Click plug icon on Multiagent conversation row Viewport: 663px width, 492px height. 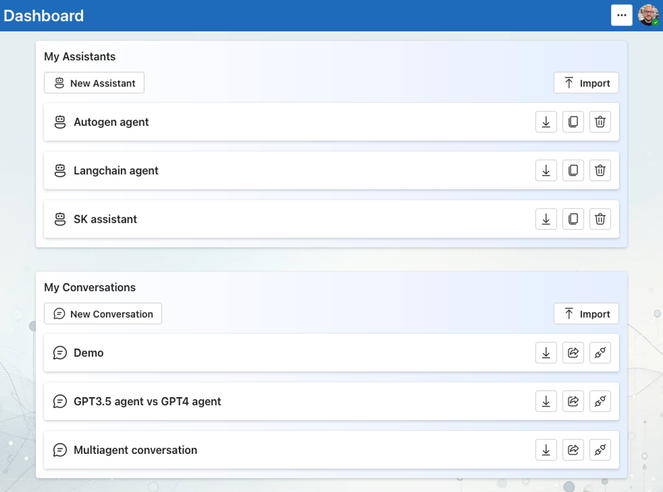600,450
